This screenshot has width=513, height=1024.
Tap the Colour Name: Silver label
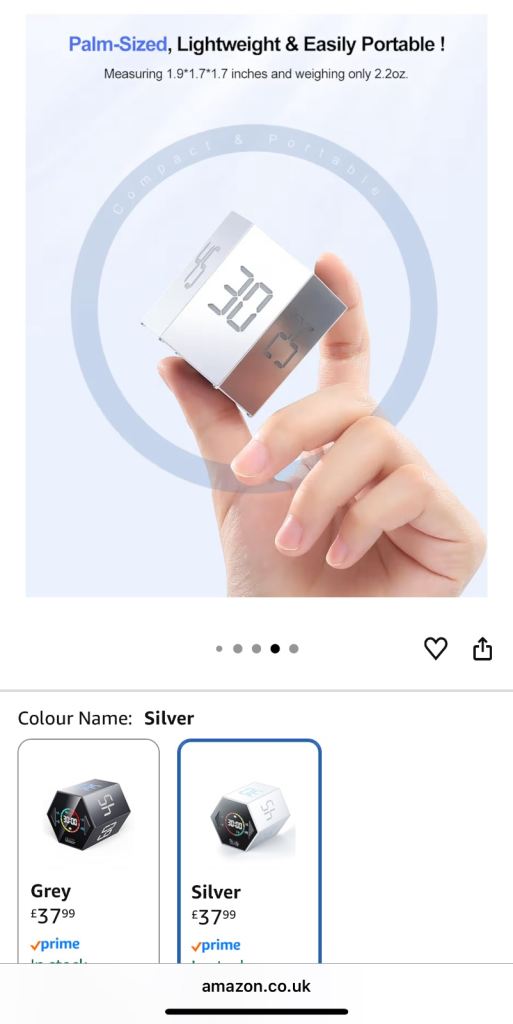pyautogui.click(x=106, y=718)
